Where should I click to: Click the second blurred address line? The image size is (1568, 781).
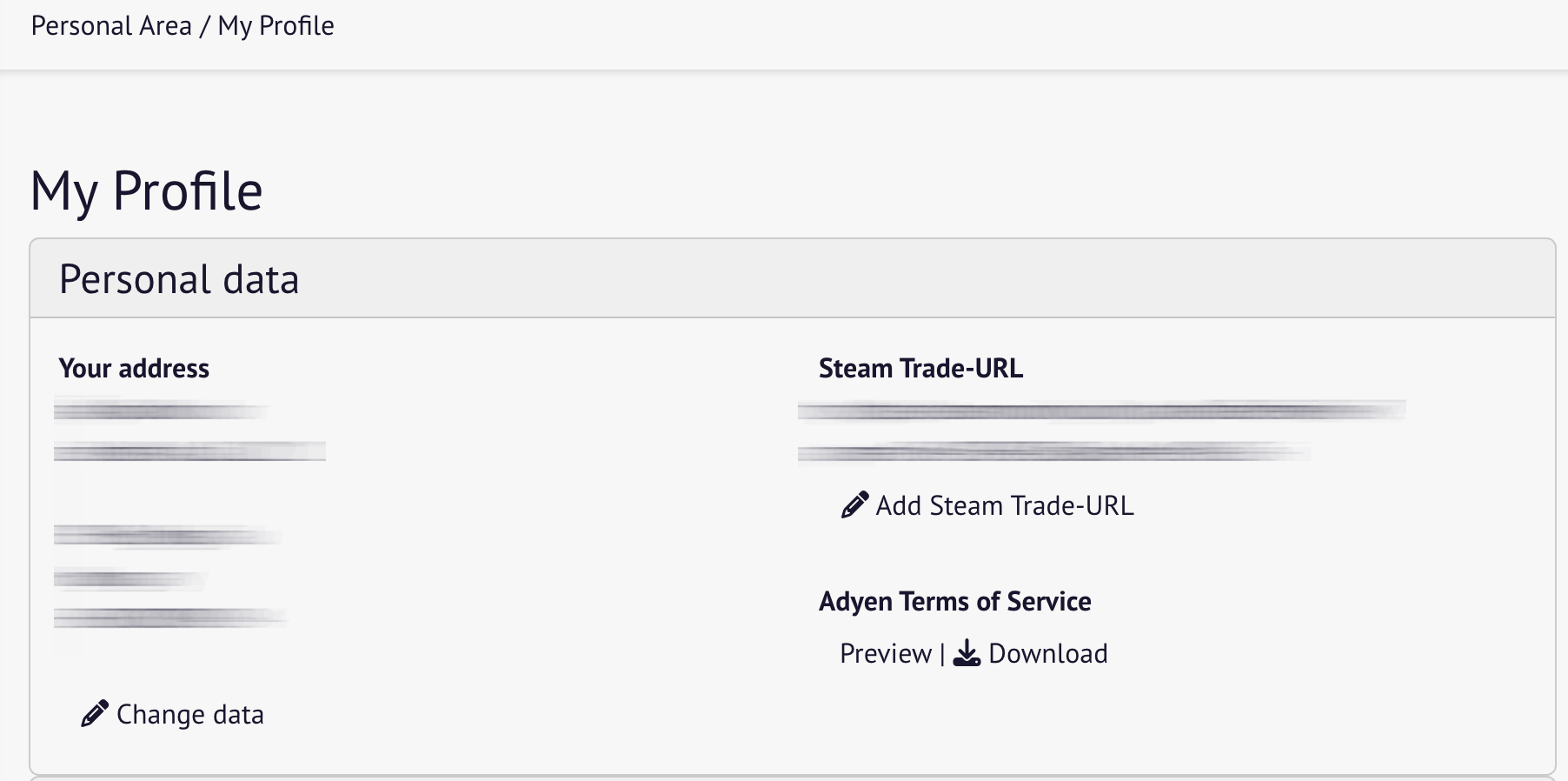189,451
